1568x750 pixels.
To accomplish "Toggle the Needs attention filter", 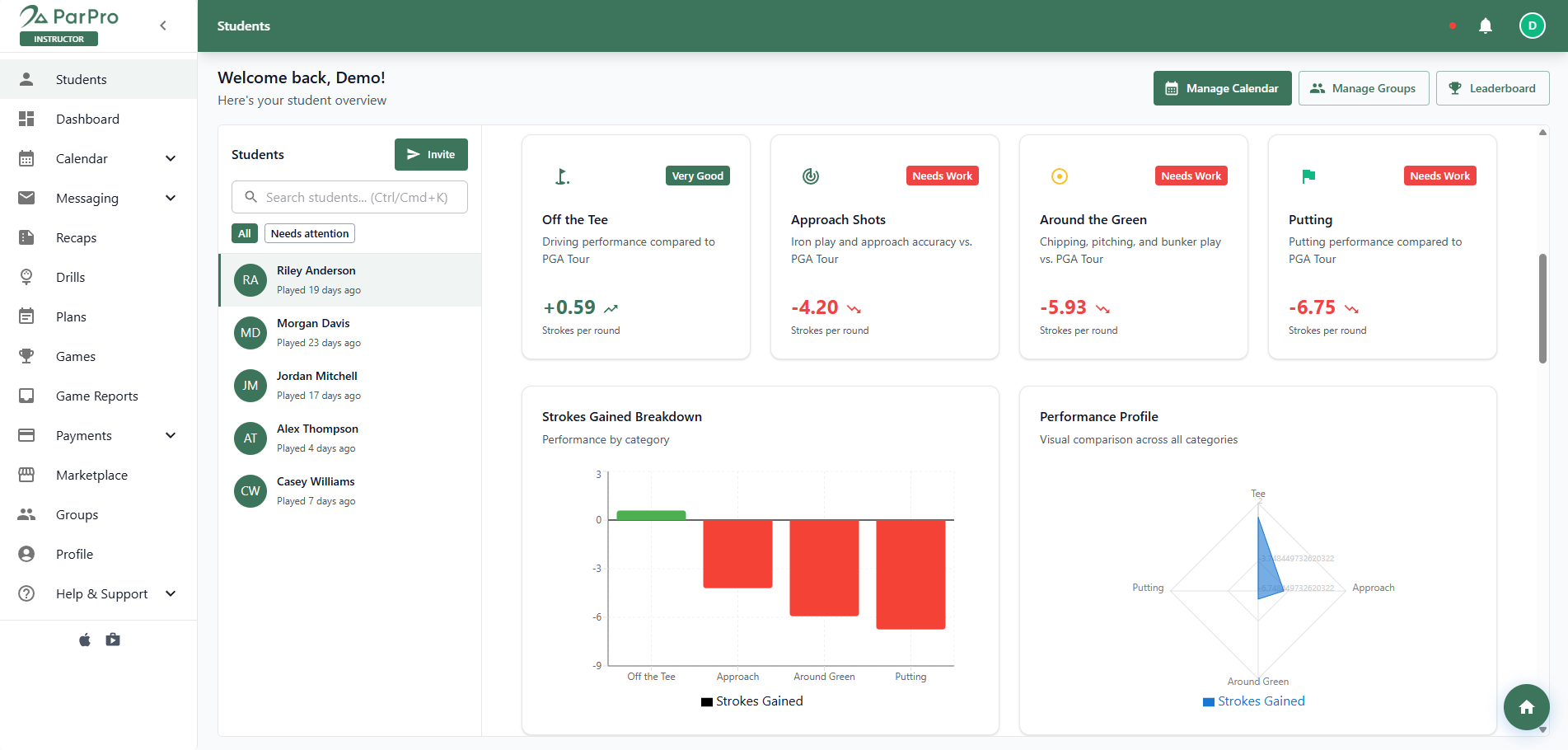I will point(310,233).
